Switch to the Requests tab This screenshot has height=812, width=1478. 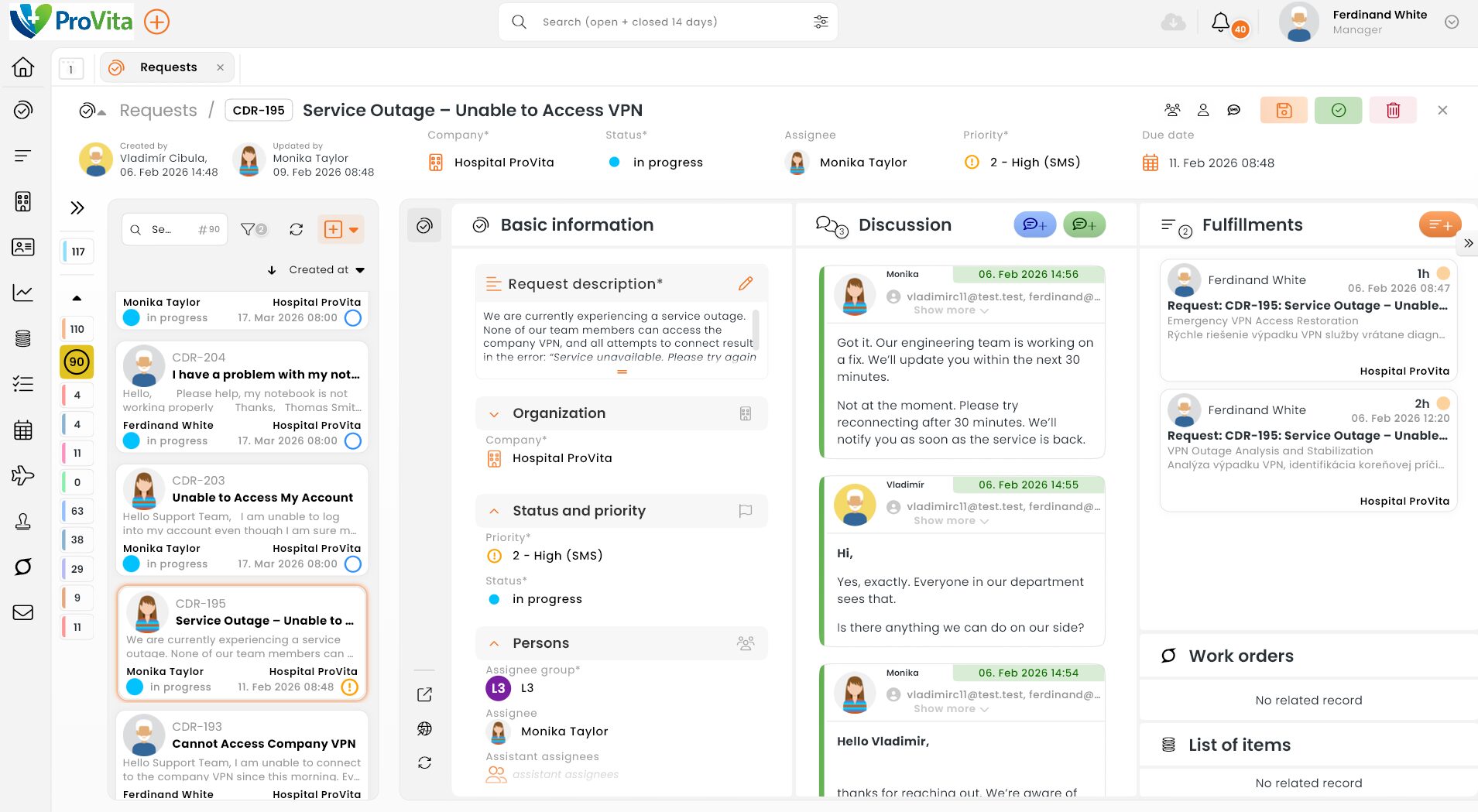tap(168, 67)
